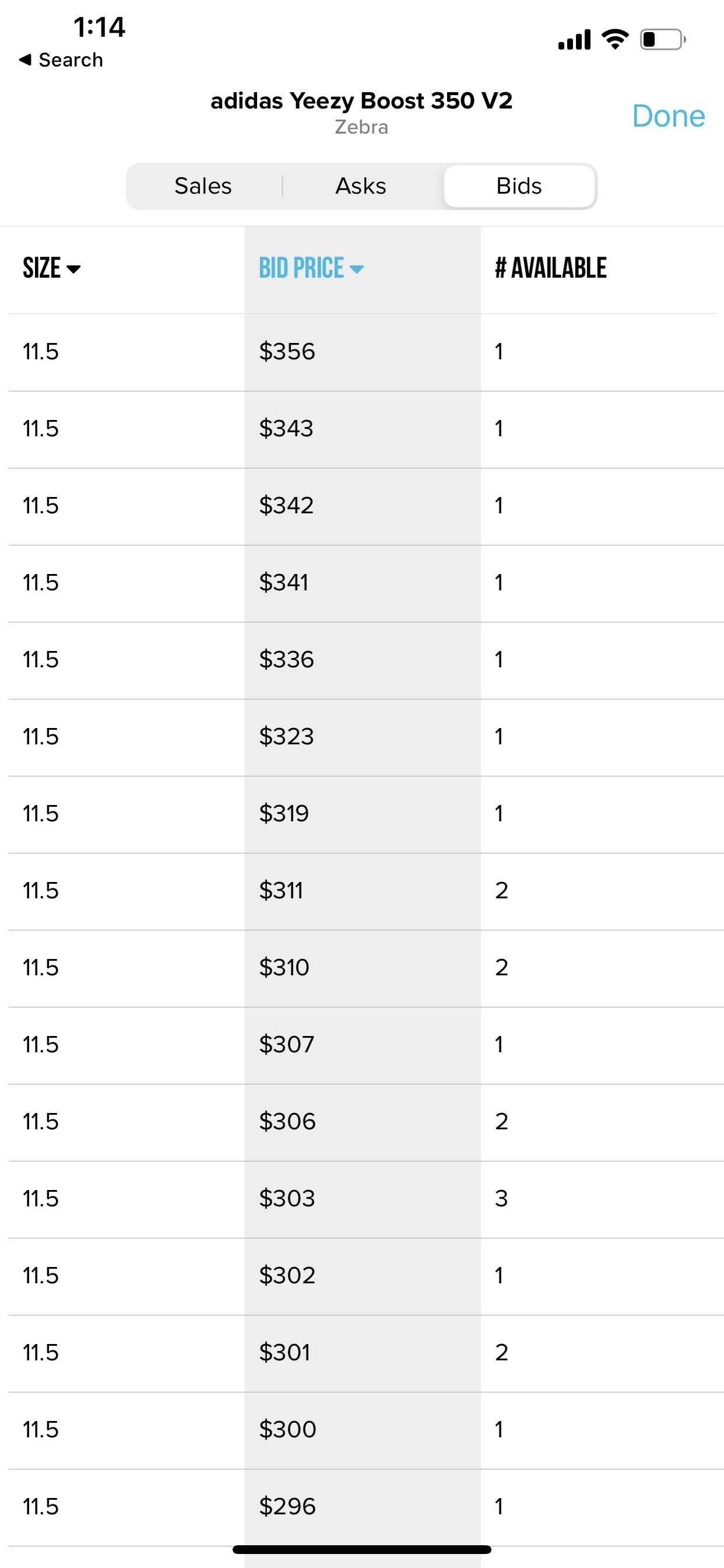Select the $296 bid row

tap(361, 1506)
